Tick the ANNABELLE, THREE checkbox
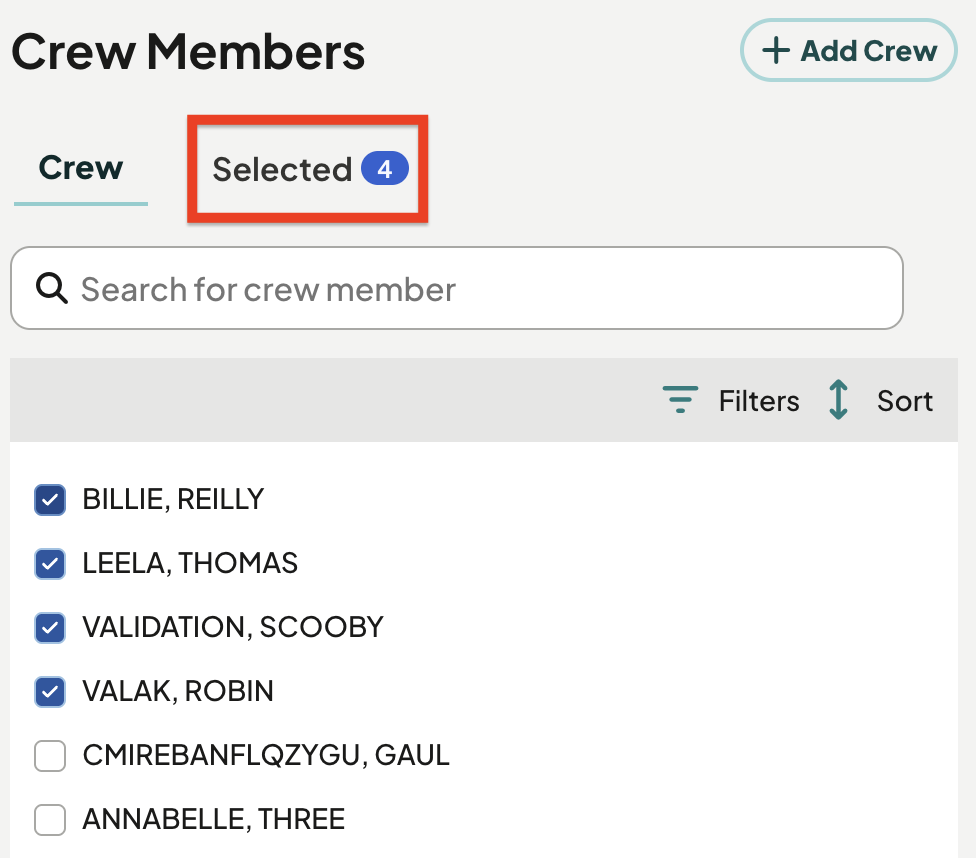976x858 pixels. pos(50,819)
